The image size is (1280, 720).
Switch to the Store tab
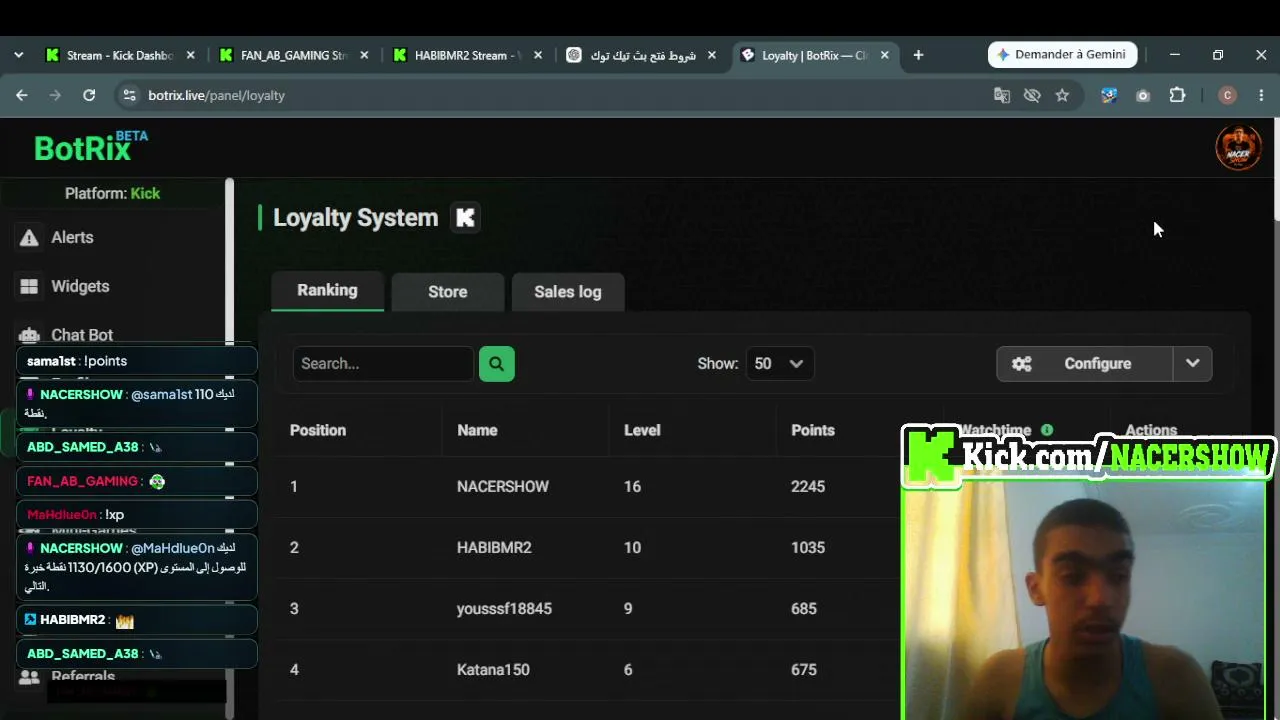point(448,291)
